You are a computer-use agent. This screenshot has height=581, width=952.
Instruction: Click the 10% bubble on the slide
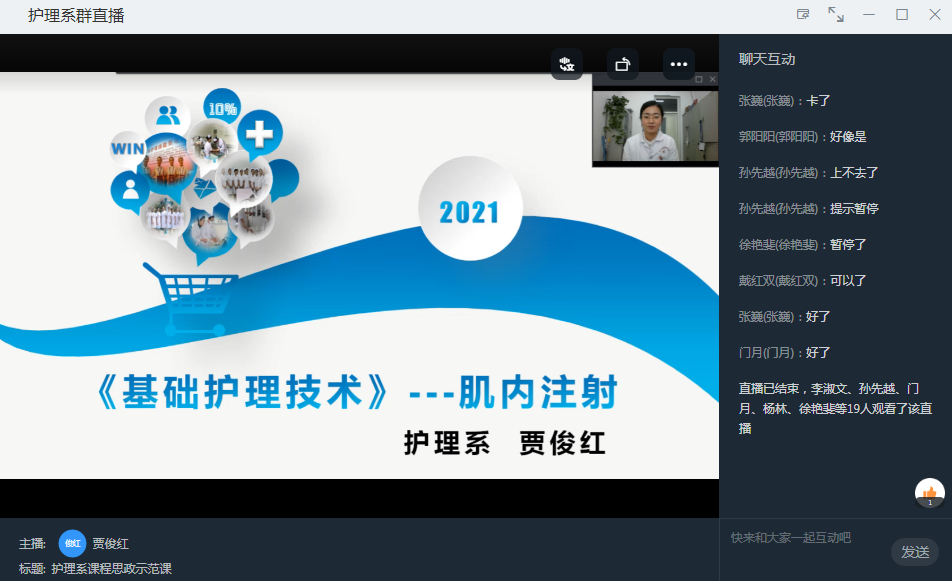pyautogui.click(x=222, y=107)
